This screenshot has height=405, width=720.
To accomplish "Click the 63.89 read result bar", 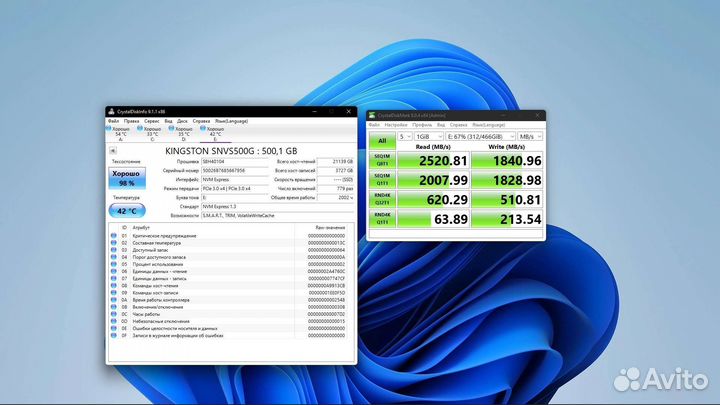I will pyautogui.click(x=433, y=219).
